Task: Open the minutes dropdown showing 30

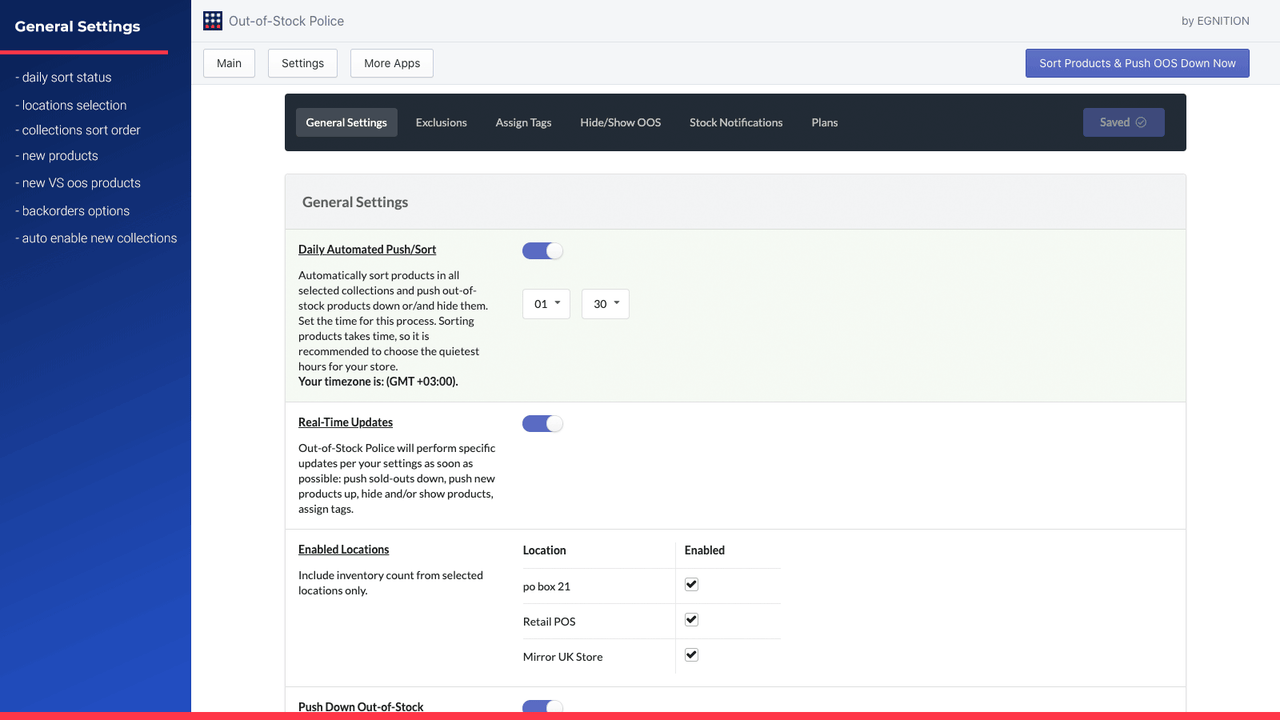Action: pos(605,304)
